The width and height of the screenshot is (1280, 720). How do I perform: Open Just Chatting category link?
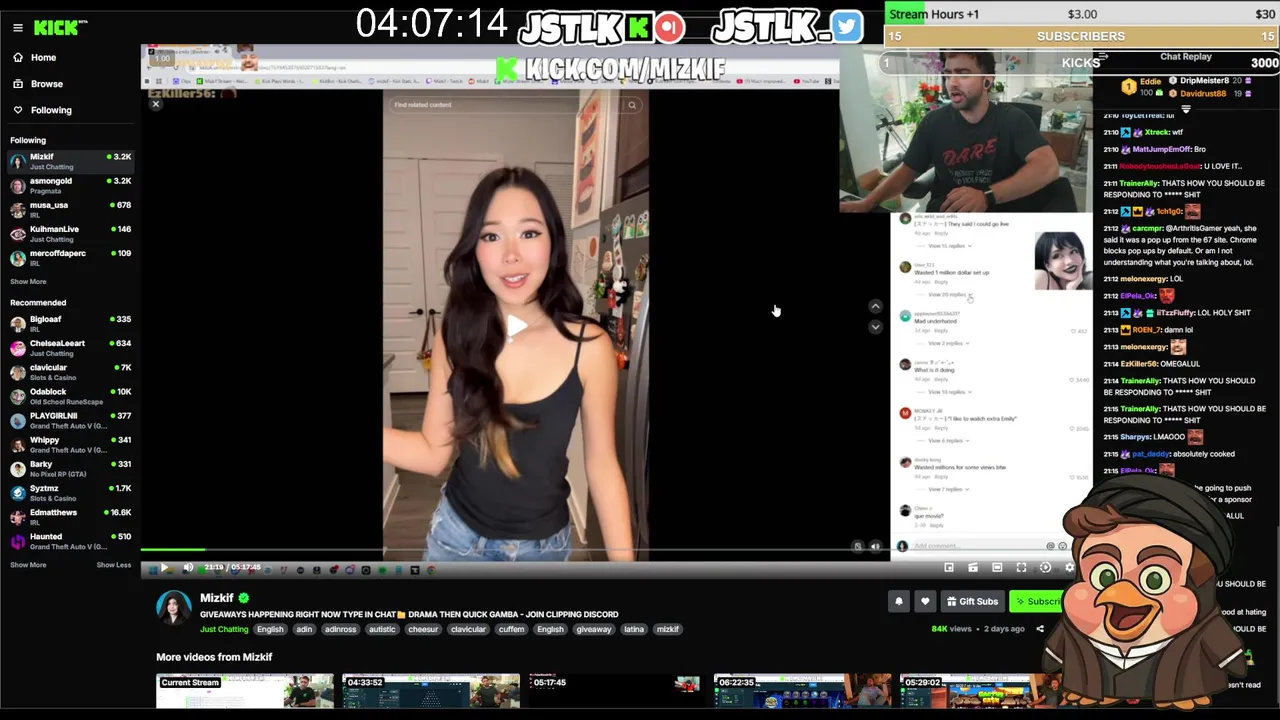pos(224,629)
